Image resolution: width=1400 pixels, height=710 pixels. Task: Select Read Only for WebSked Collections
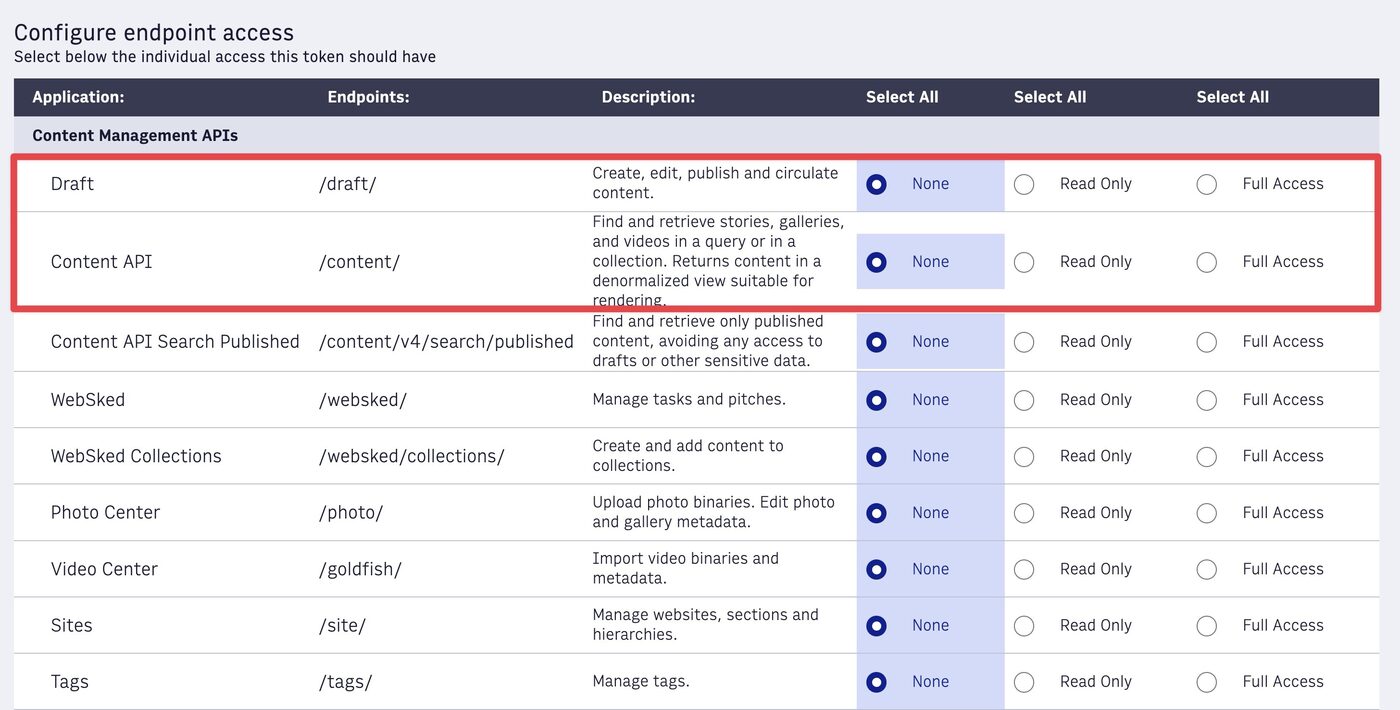click(x=1024, y=456)
